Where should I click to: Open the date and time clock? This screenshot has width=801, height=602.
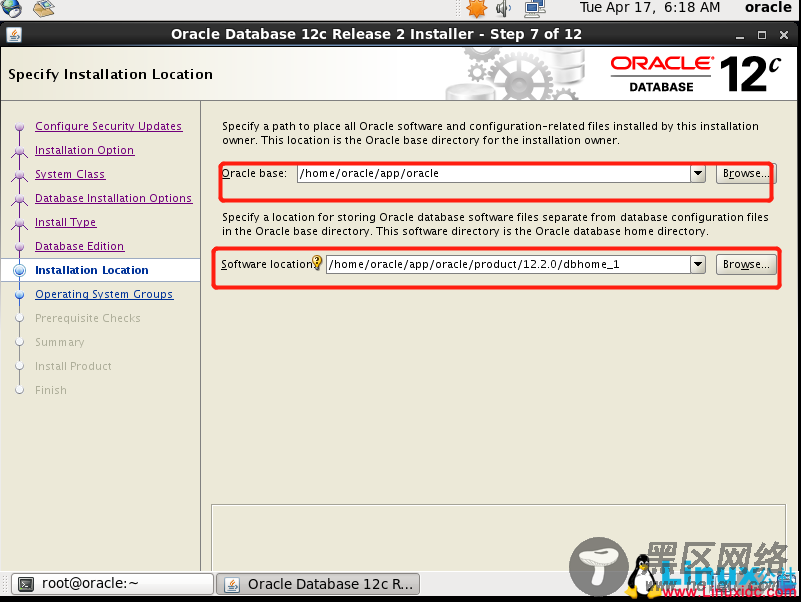pos(650,8)
